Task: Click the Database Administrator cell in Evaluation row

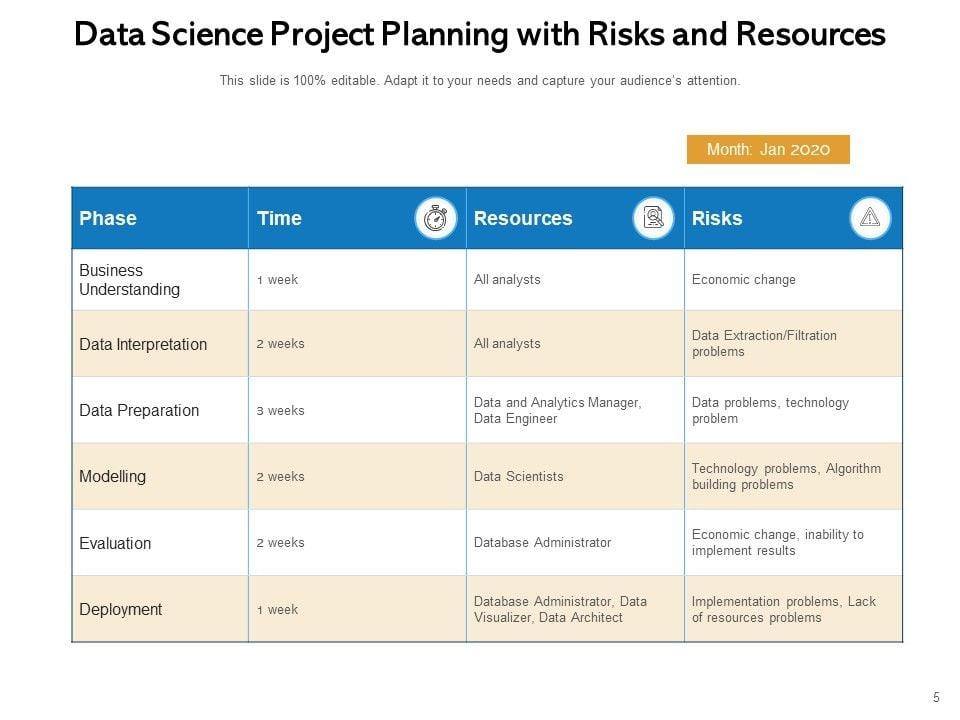Action: (x=542, y=543)
